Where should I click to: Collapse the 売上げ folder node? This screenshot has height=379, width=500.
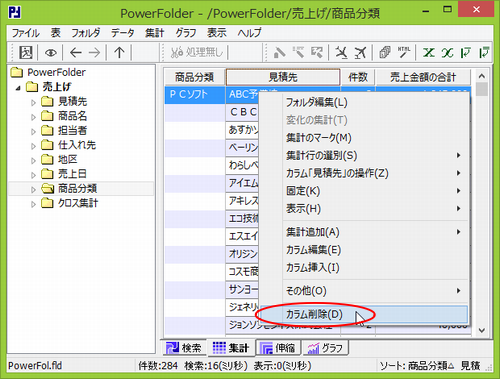[x=18, y=88]
